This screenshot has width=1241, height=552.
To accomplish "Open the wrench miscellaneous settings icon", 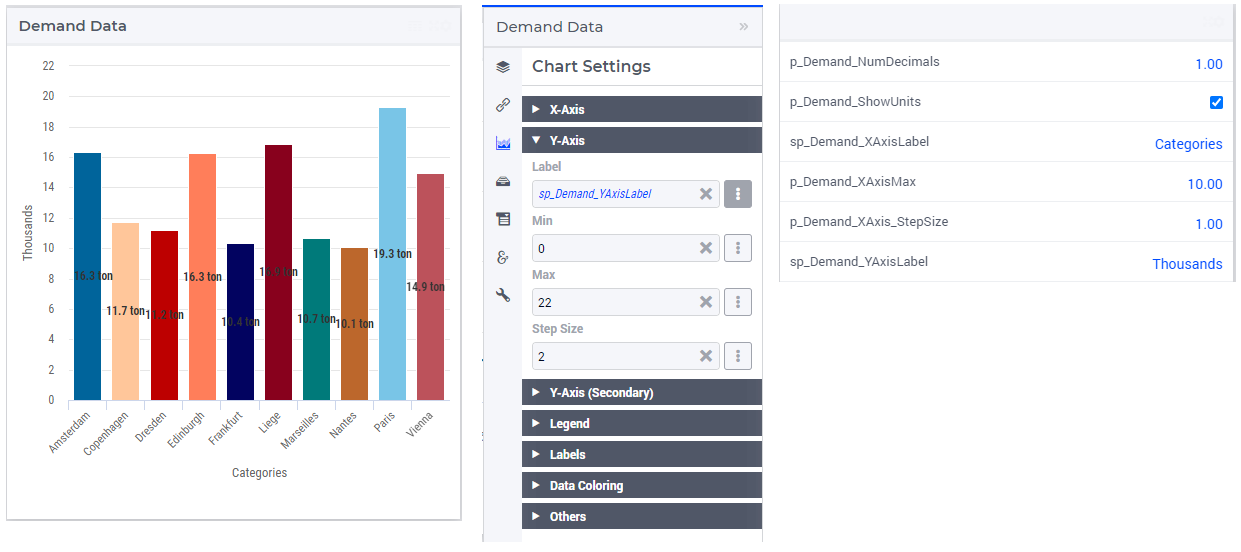I will coord(502,295).
